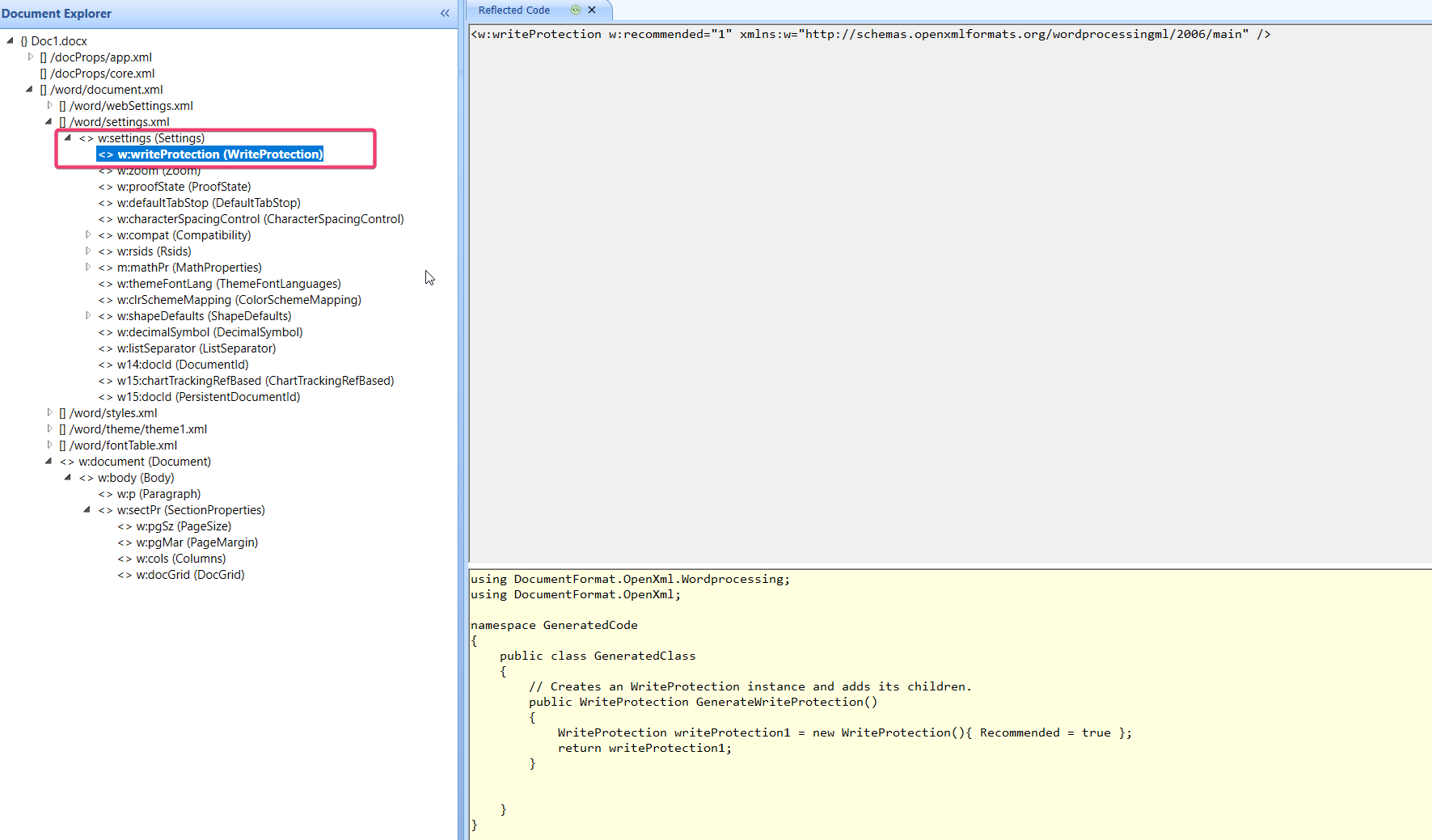The height and width of the screenshot is (840, 1432).
Task: Click the refresh icon on Reflected Code tab
Action: pyautogui.click(x=574, y=11)
